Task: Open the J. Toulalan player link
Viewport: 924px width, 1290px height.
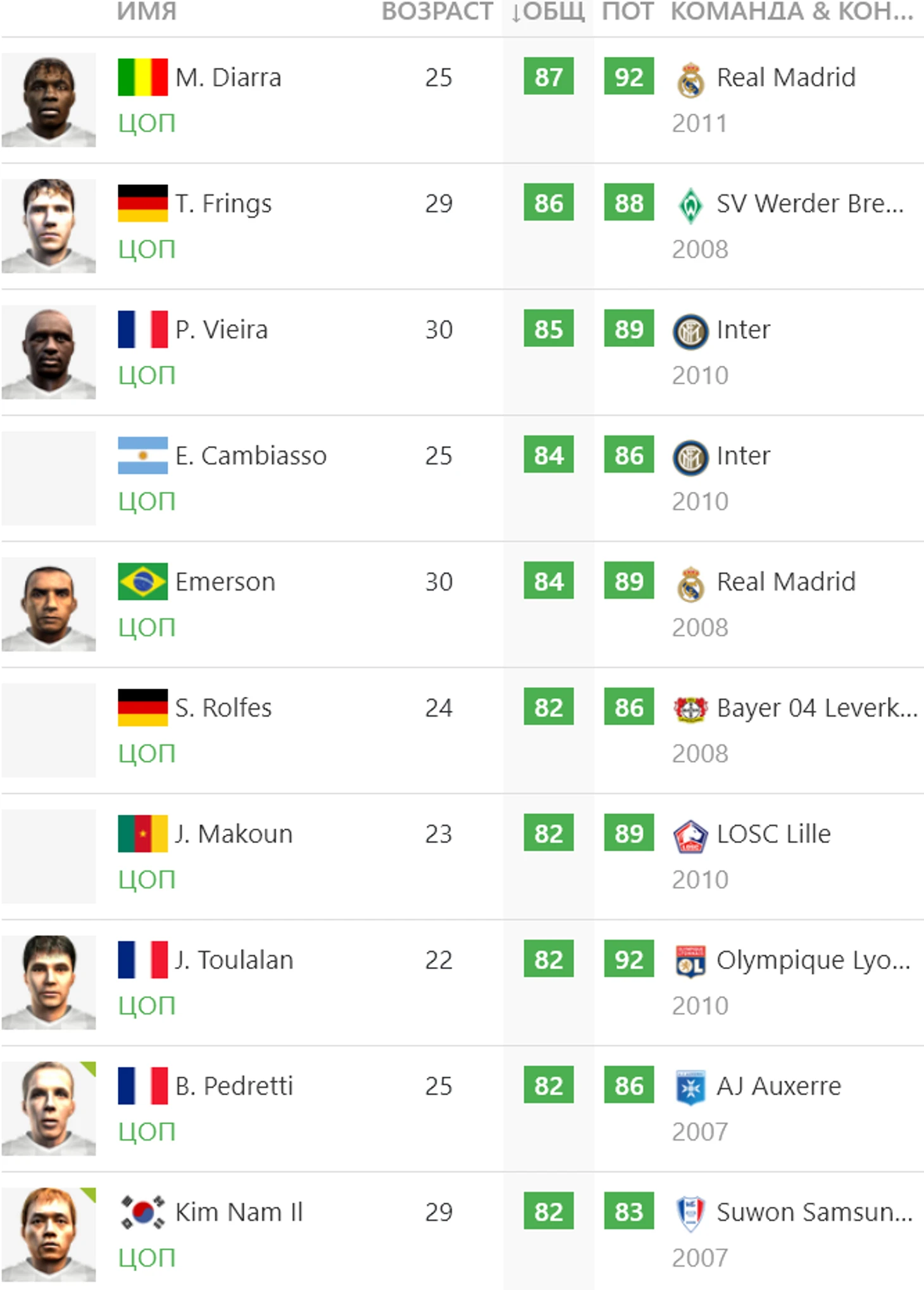Action: (234, 960)
